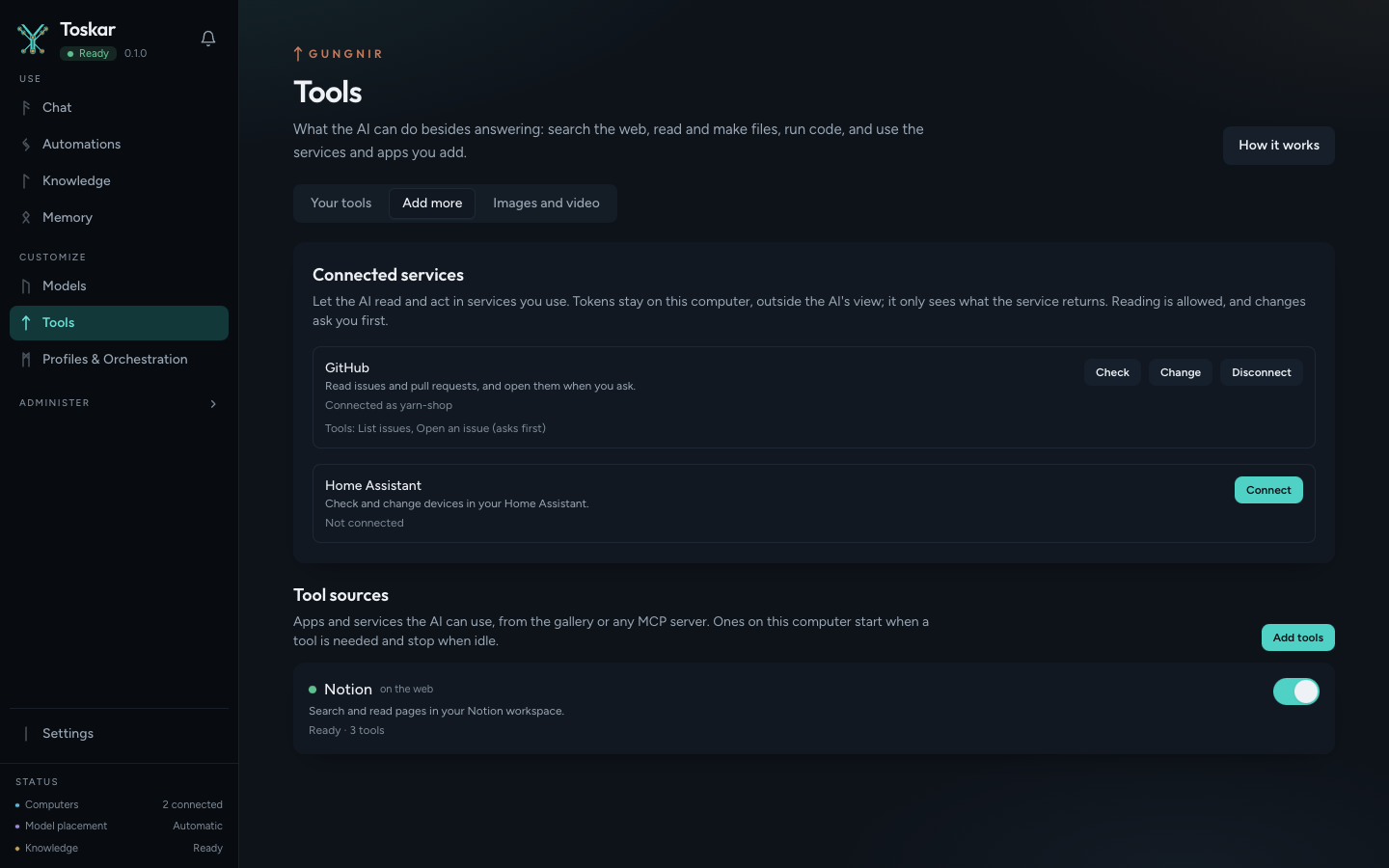This screenshot has width=1389, height=868.
Task: Click the Computers status row
Action: point(119,804)
